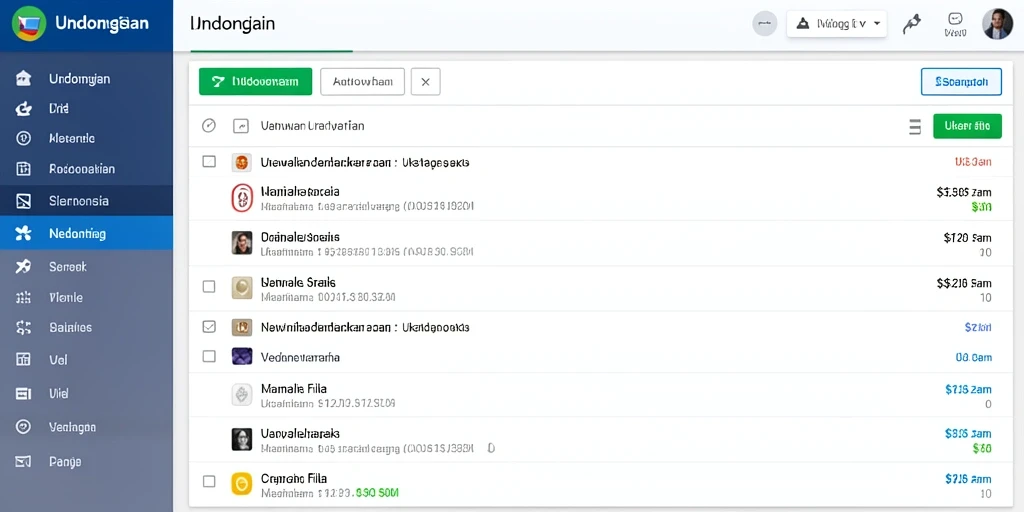Click the hamburger list icon beside green button
Viewport: 1024px width, 512px height.
coord(915,127)
